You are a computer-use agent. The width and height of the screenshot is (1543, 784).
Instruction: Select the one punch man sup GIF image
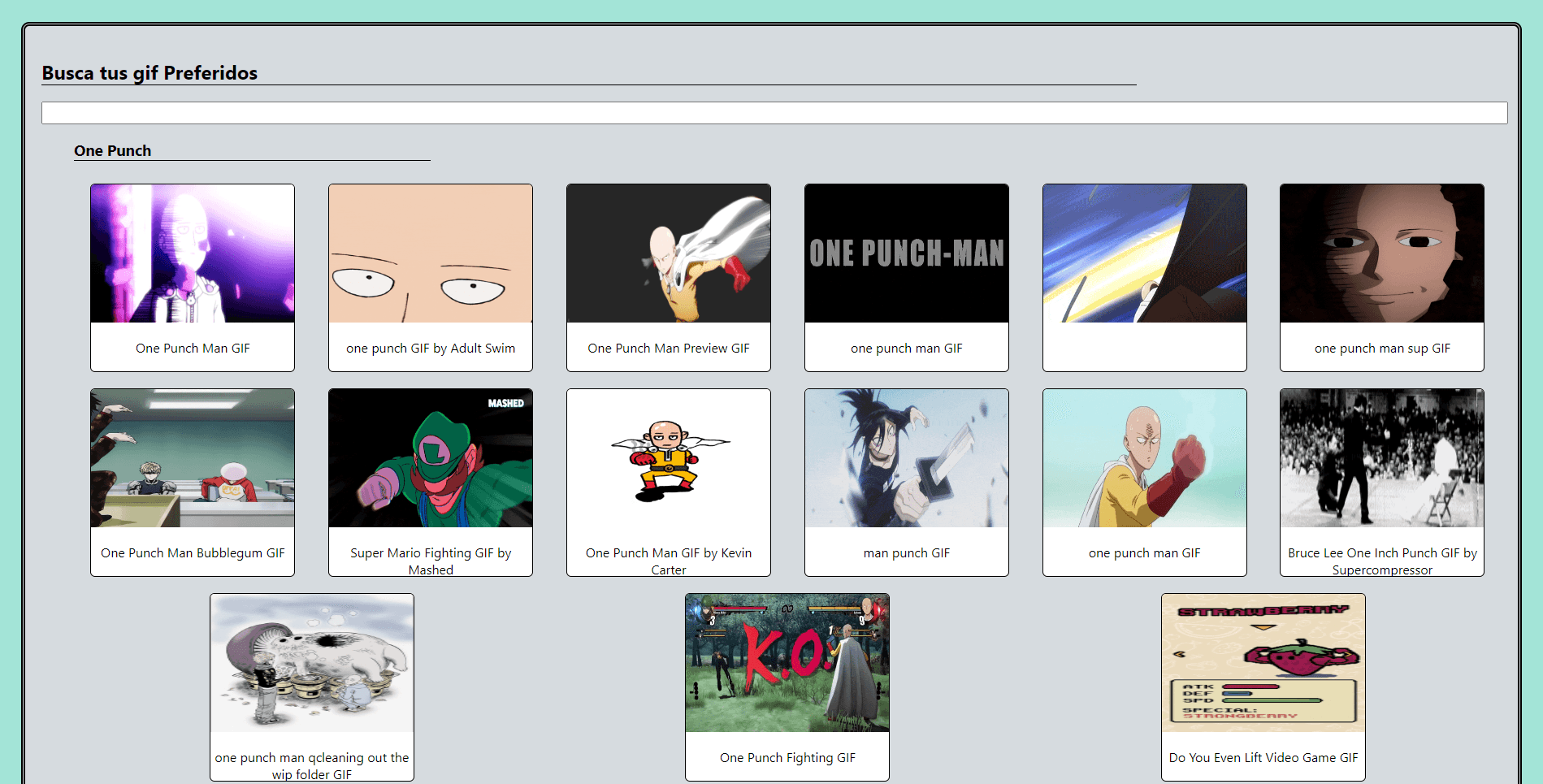pos(1382,253)
